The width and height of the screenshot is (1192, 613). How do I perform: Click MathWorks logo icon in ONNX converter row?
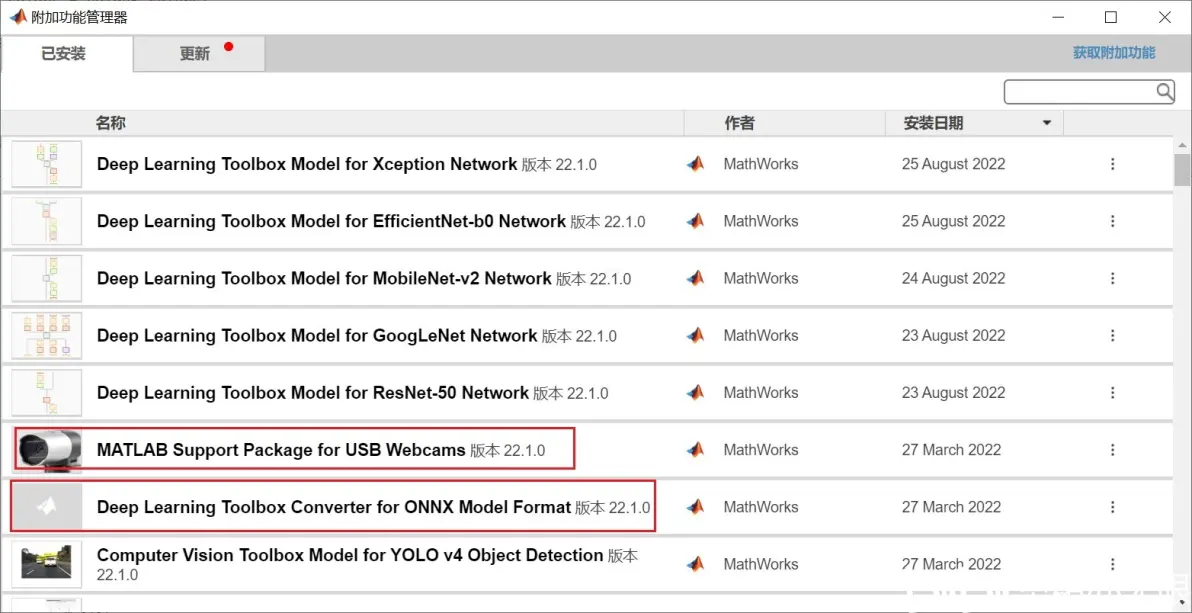pos(696,507)
